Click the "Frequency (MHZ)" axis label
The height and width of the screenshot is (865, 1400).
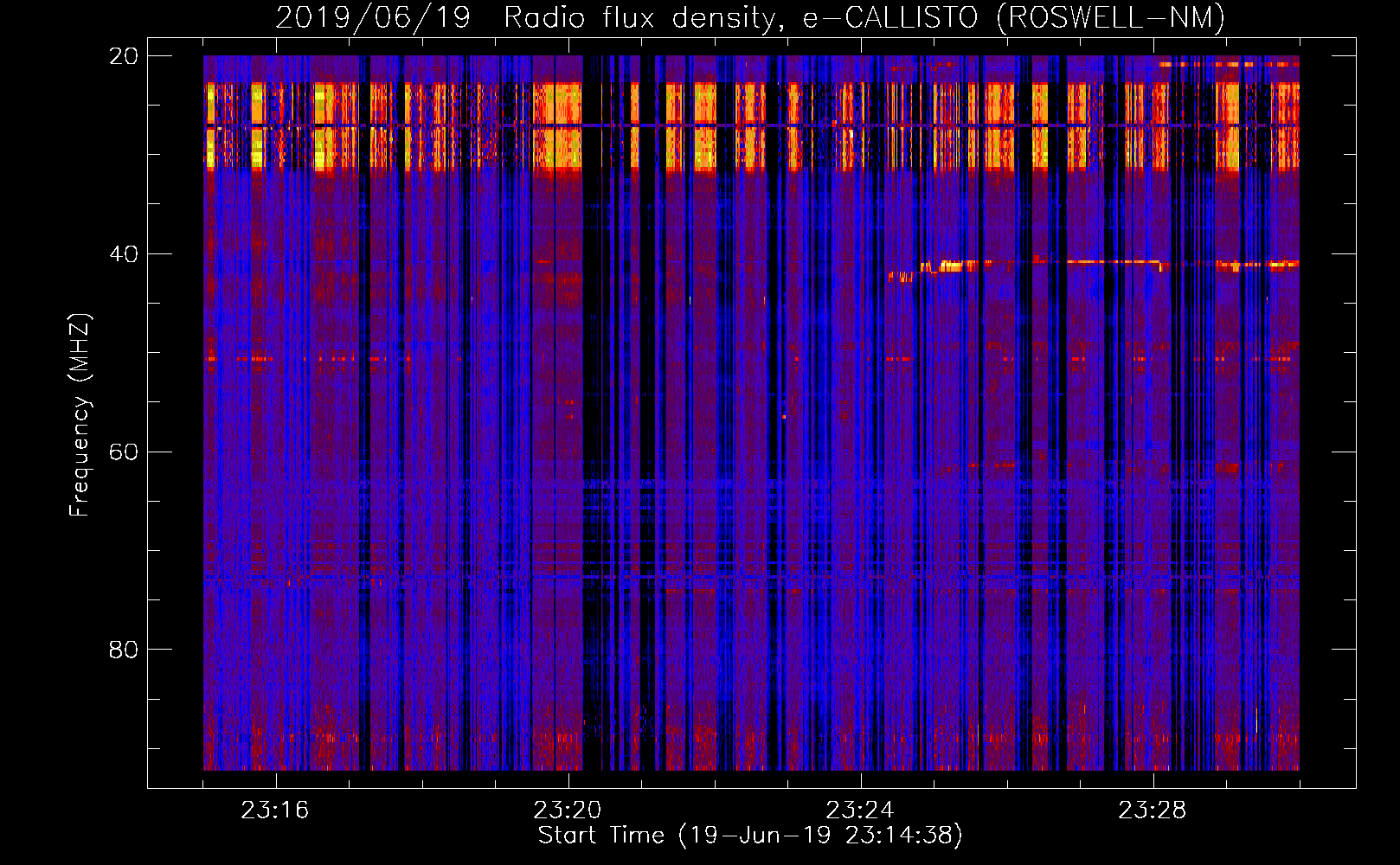80,414
